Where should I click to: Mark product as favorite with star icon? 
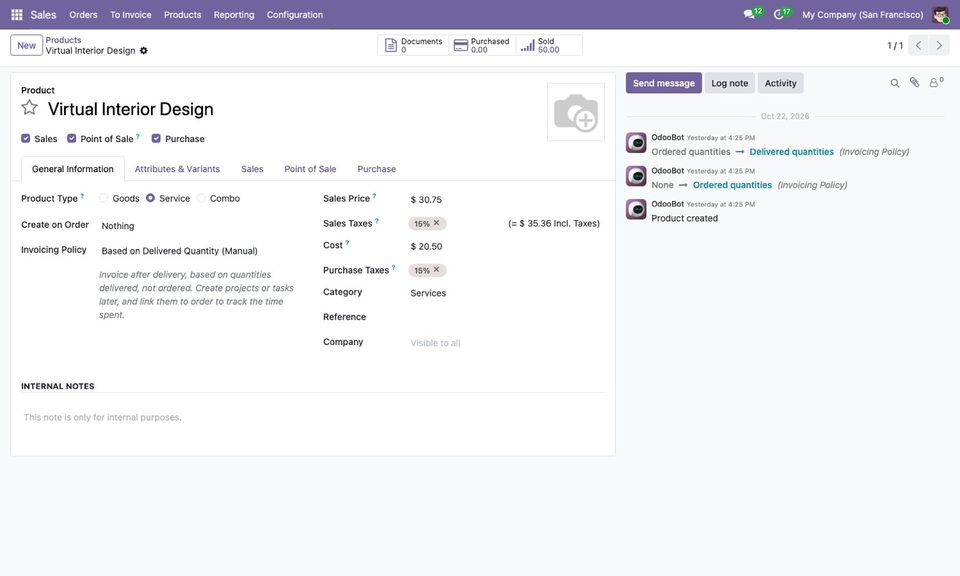click(x=29, y=108)
